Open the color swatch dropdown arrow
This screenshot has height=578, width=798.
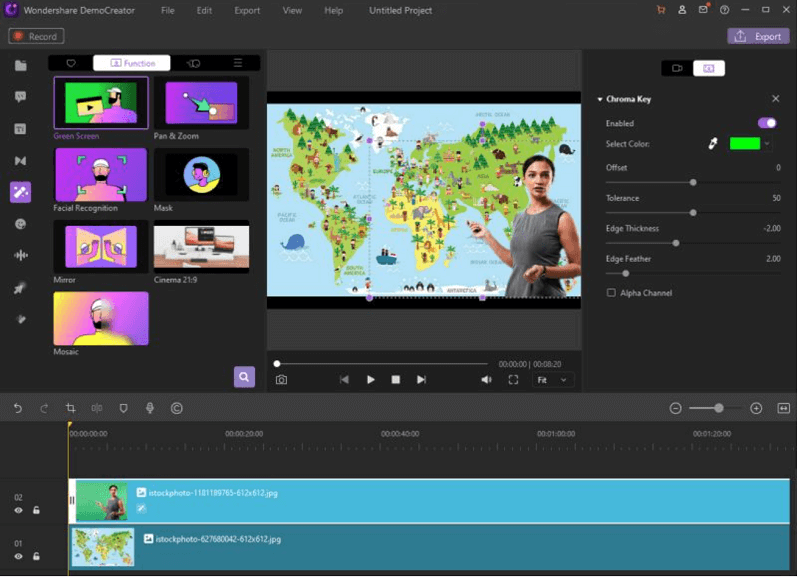(x=766, y=144)
